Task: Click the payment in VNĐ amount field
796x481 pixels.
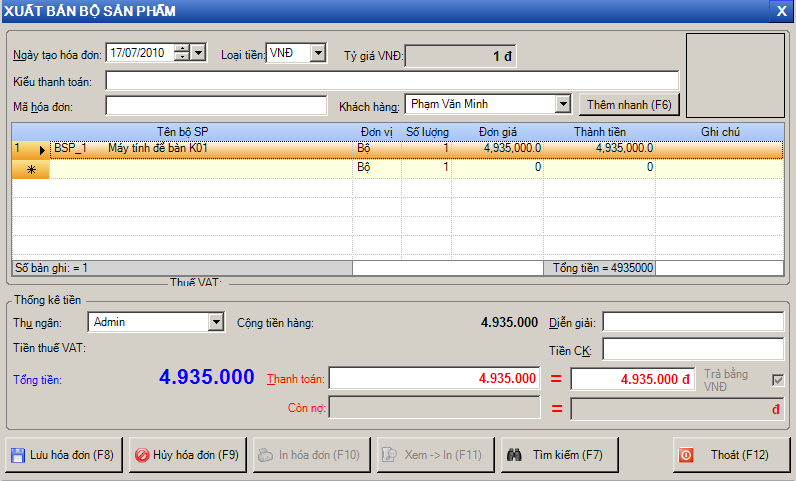Action: click(x=632, y=379)
